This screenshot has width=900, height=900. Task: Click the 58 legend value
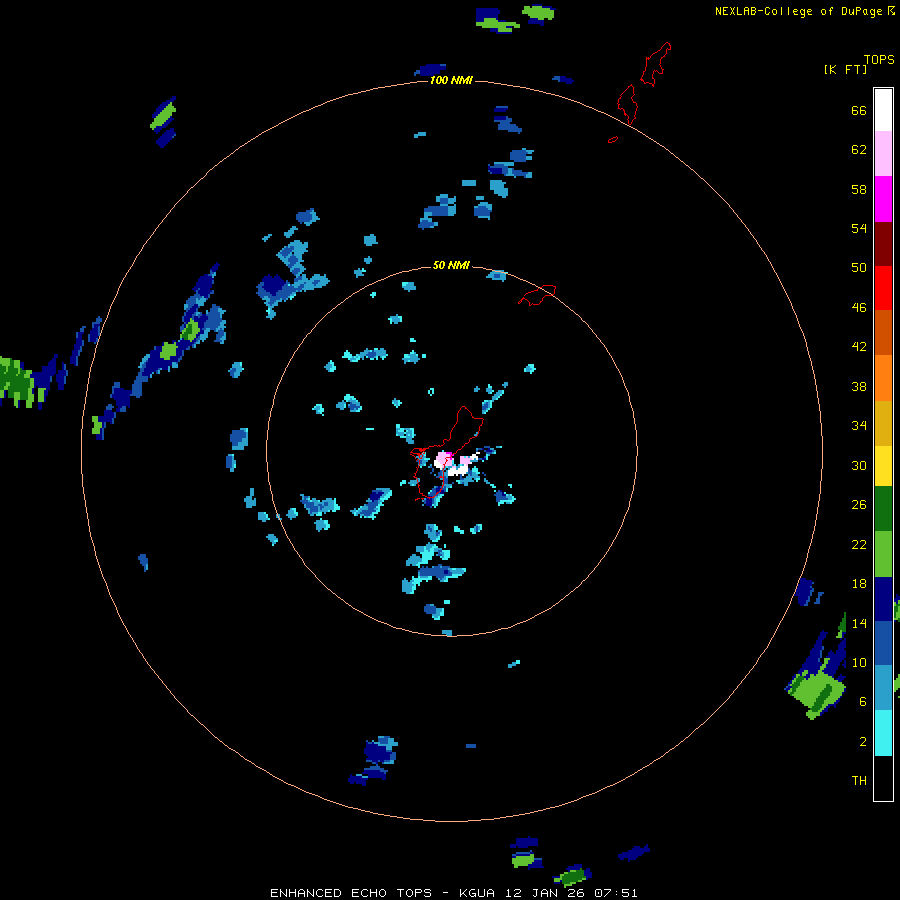pos(859,189)
